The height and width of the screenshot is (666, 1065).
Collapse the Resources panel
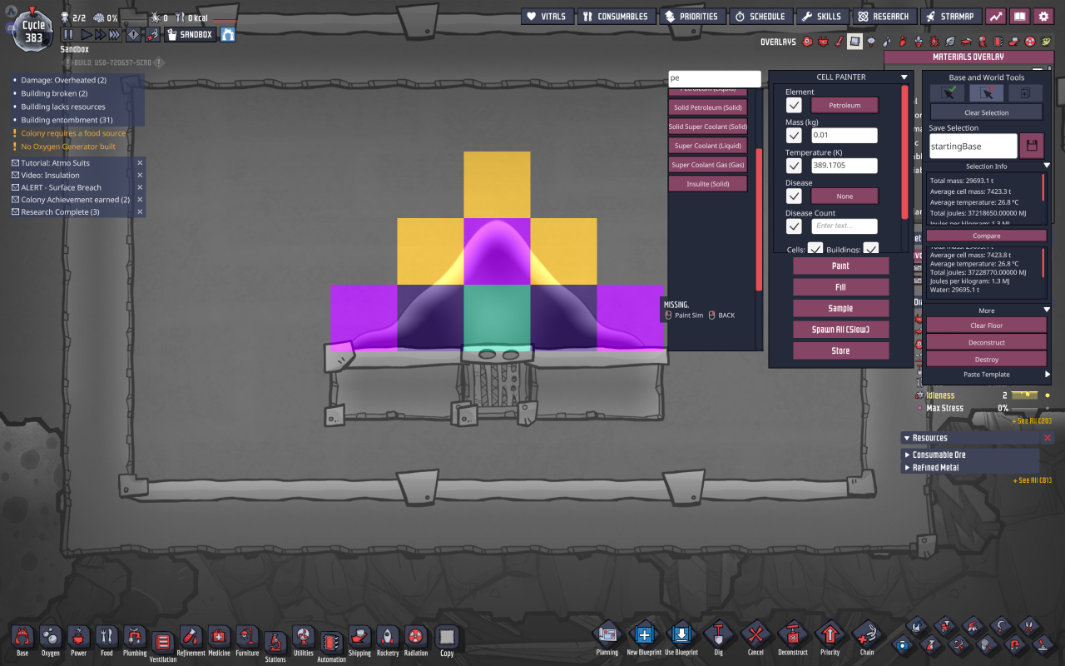pyautogui.click(x=907, y=438)
